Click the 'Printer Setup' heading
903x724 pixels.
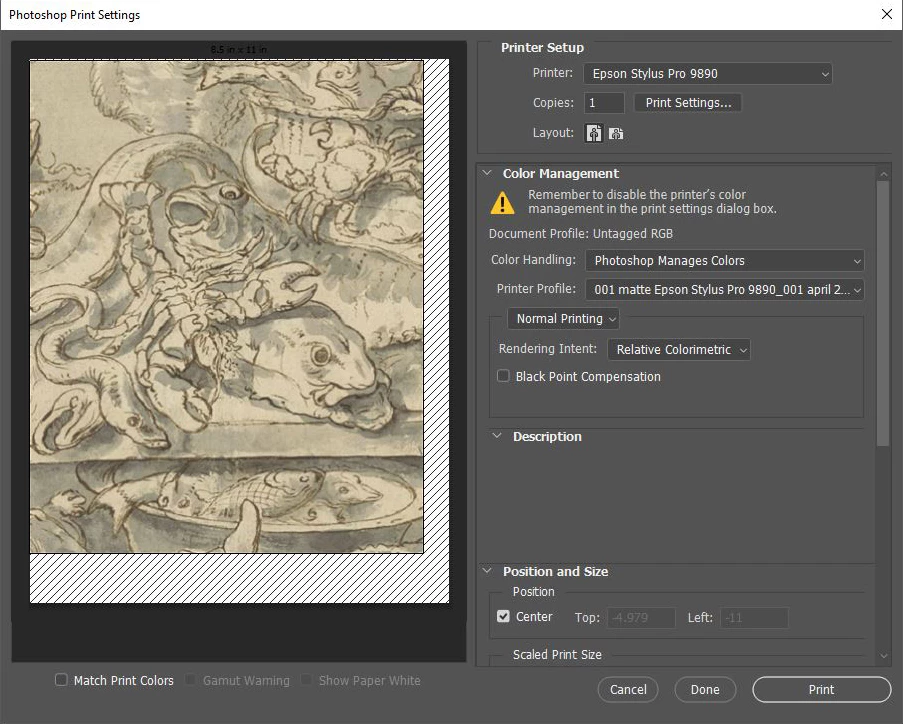tap(542, 47)
